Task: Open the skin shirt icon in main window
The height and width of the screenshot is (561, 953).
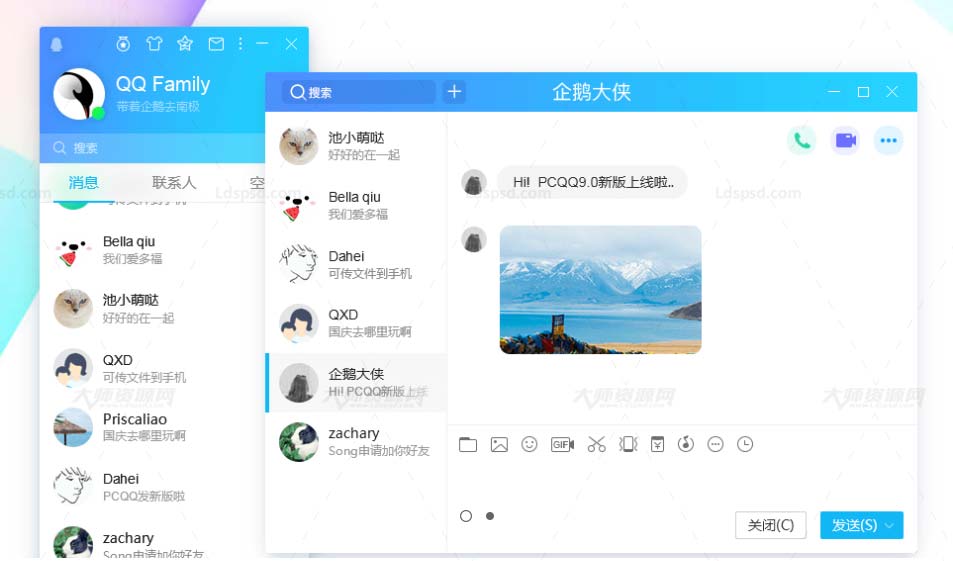Action: pos(154,44)
